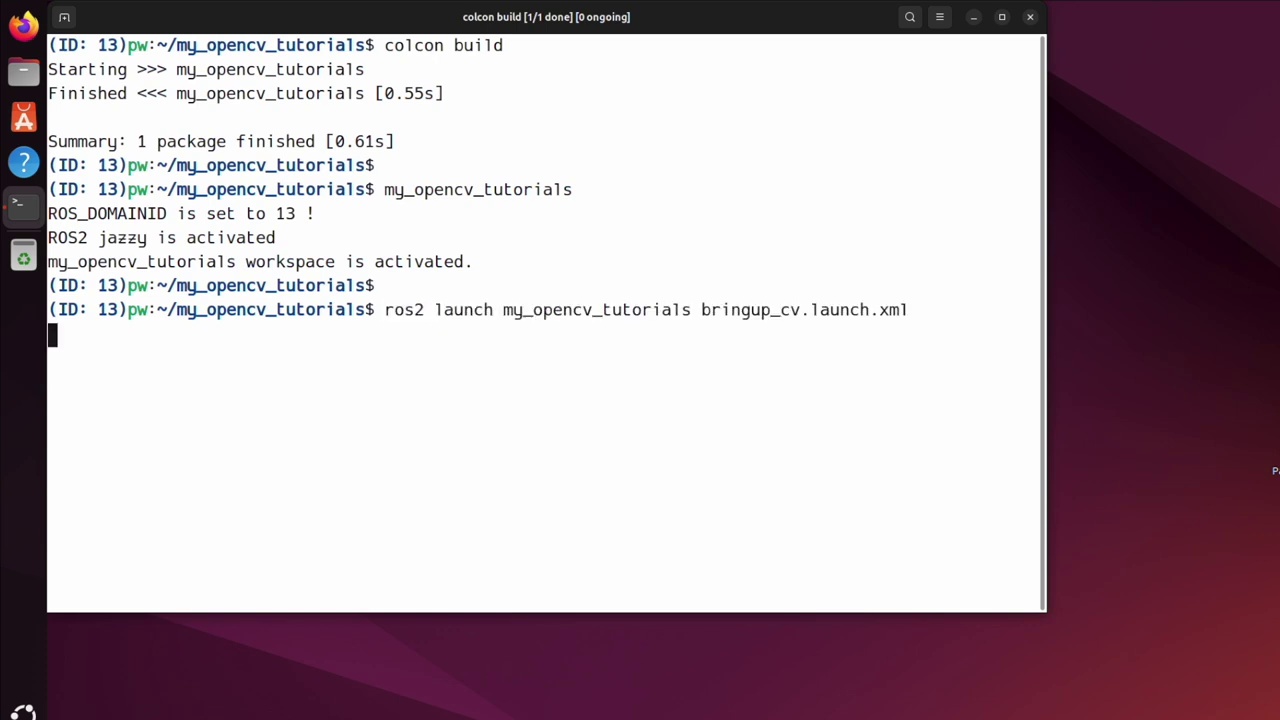Click 'Finished <<< my_opencv_tutorials [0.55s]' line

(245, 93)
